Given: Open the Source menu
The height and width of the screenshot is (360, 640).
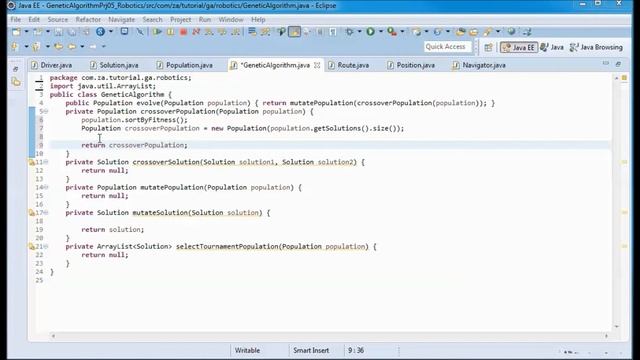Looking at the screenshot, I should tap(58, 20).
